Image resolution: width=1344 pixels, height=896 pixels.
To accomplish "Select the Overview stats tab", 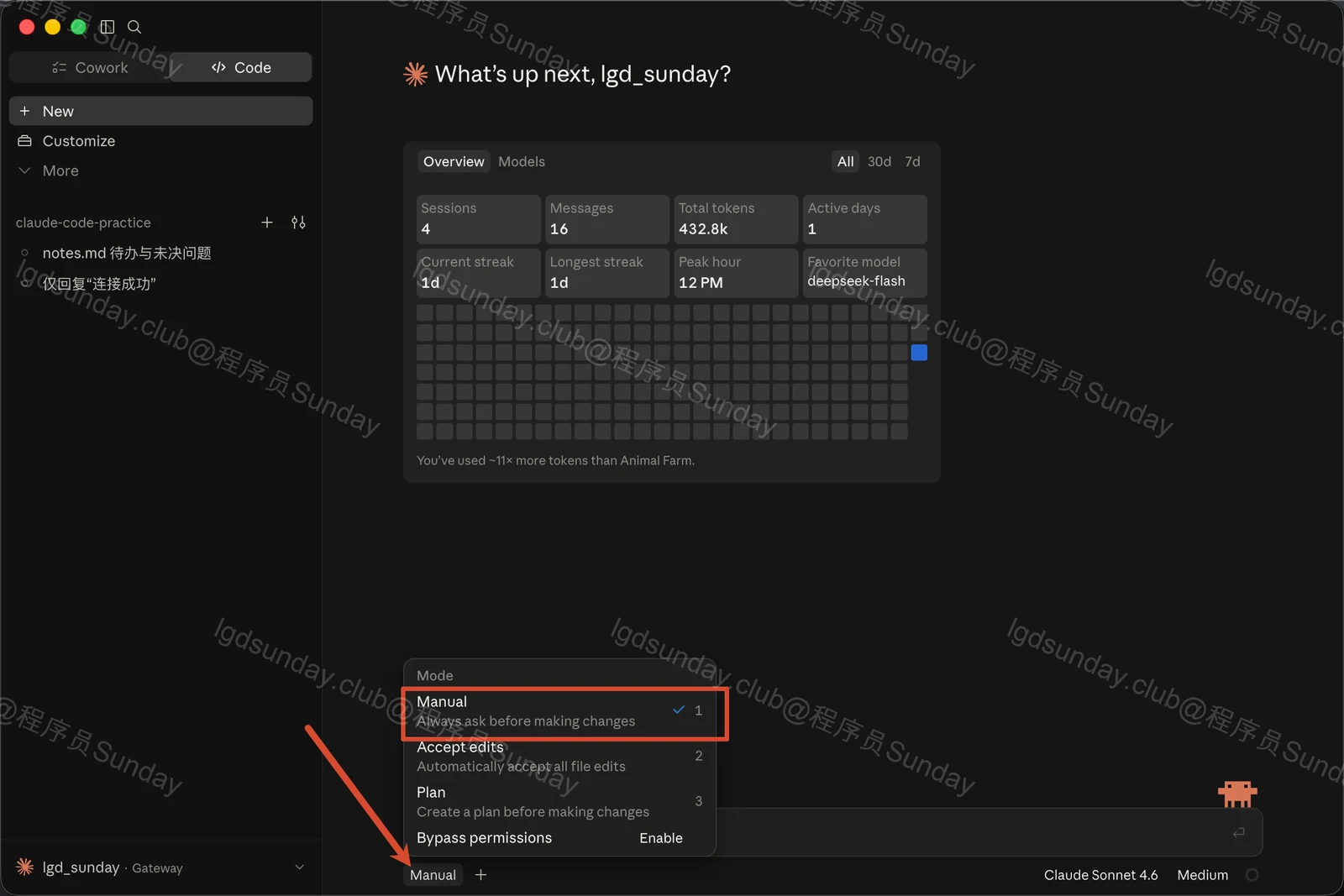I will tap(454, 161).
